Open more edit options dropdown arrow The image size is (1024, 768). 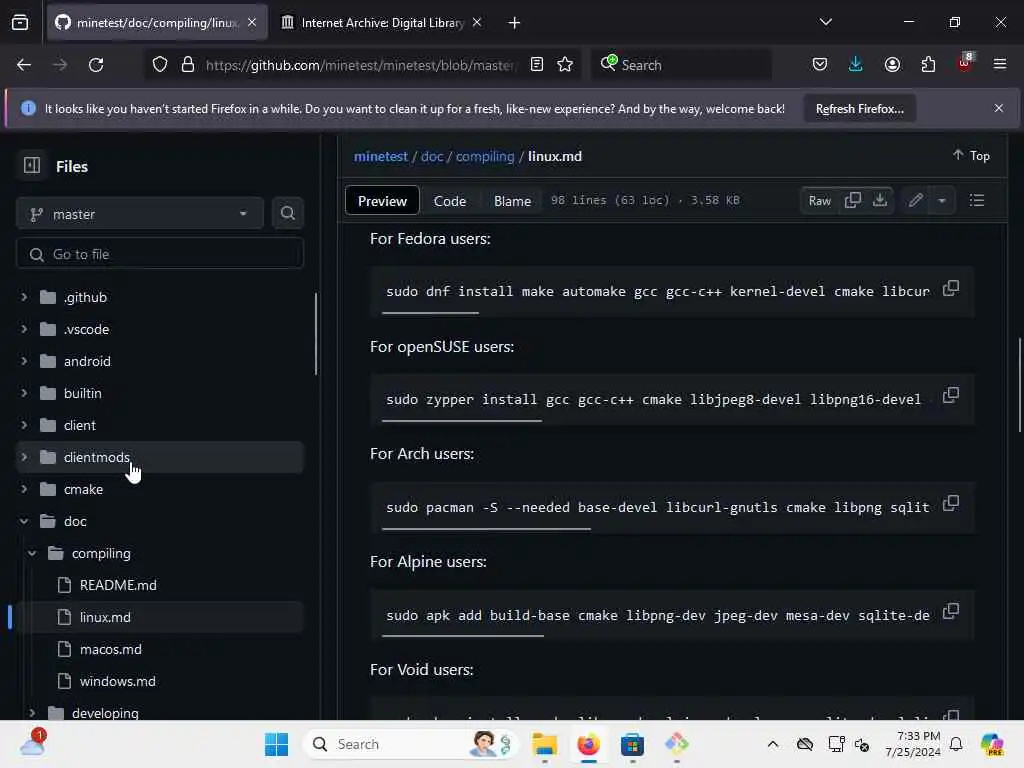(942, 200)
